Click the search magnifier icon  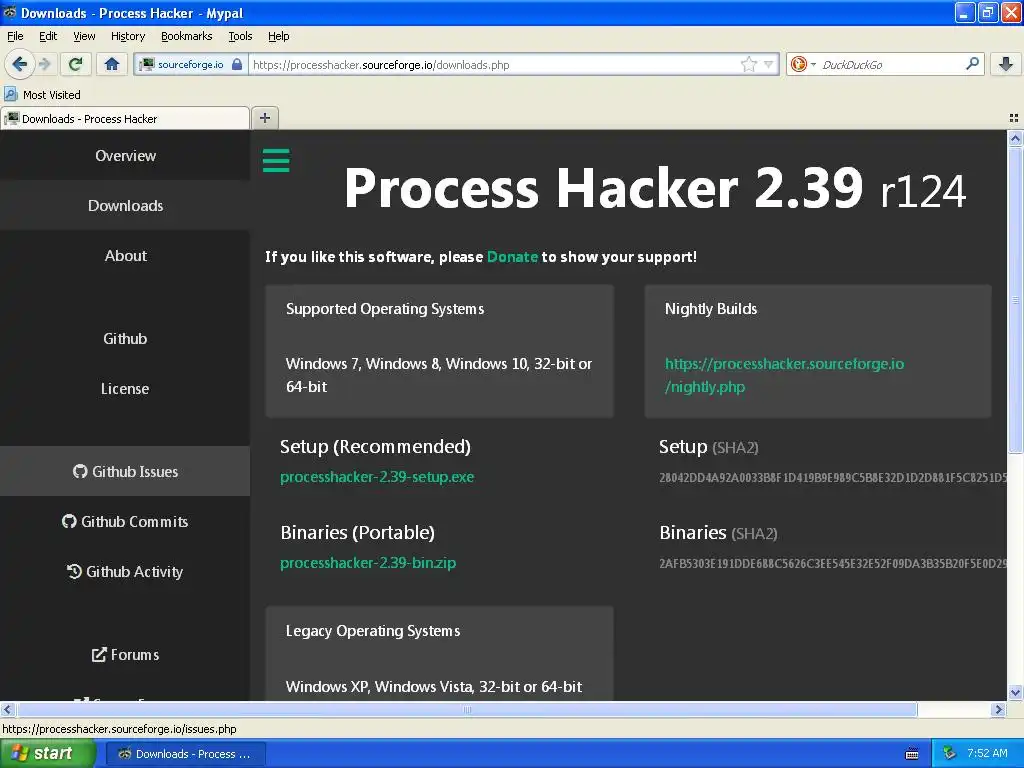(972, 64)
